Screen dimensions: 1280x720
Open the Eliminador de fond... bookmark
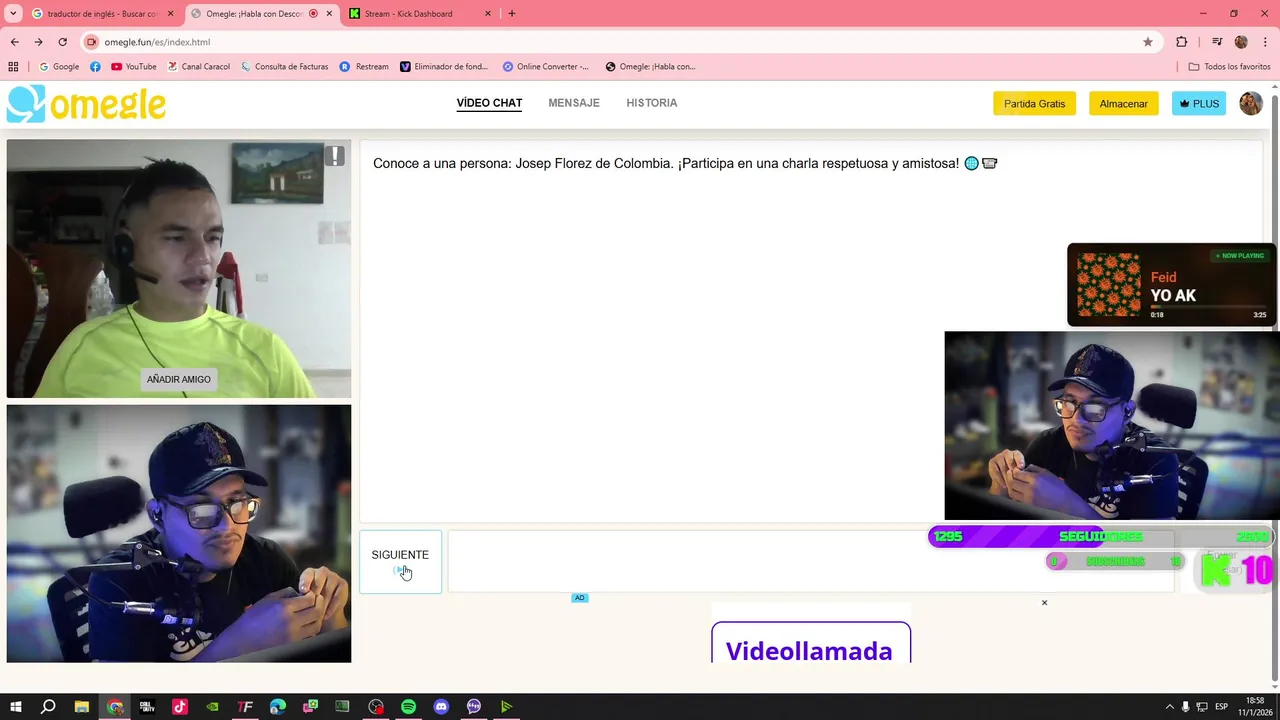coord(444,67)
